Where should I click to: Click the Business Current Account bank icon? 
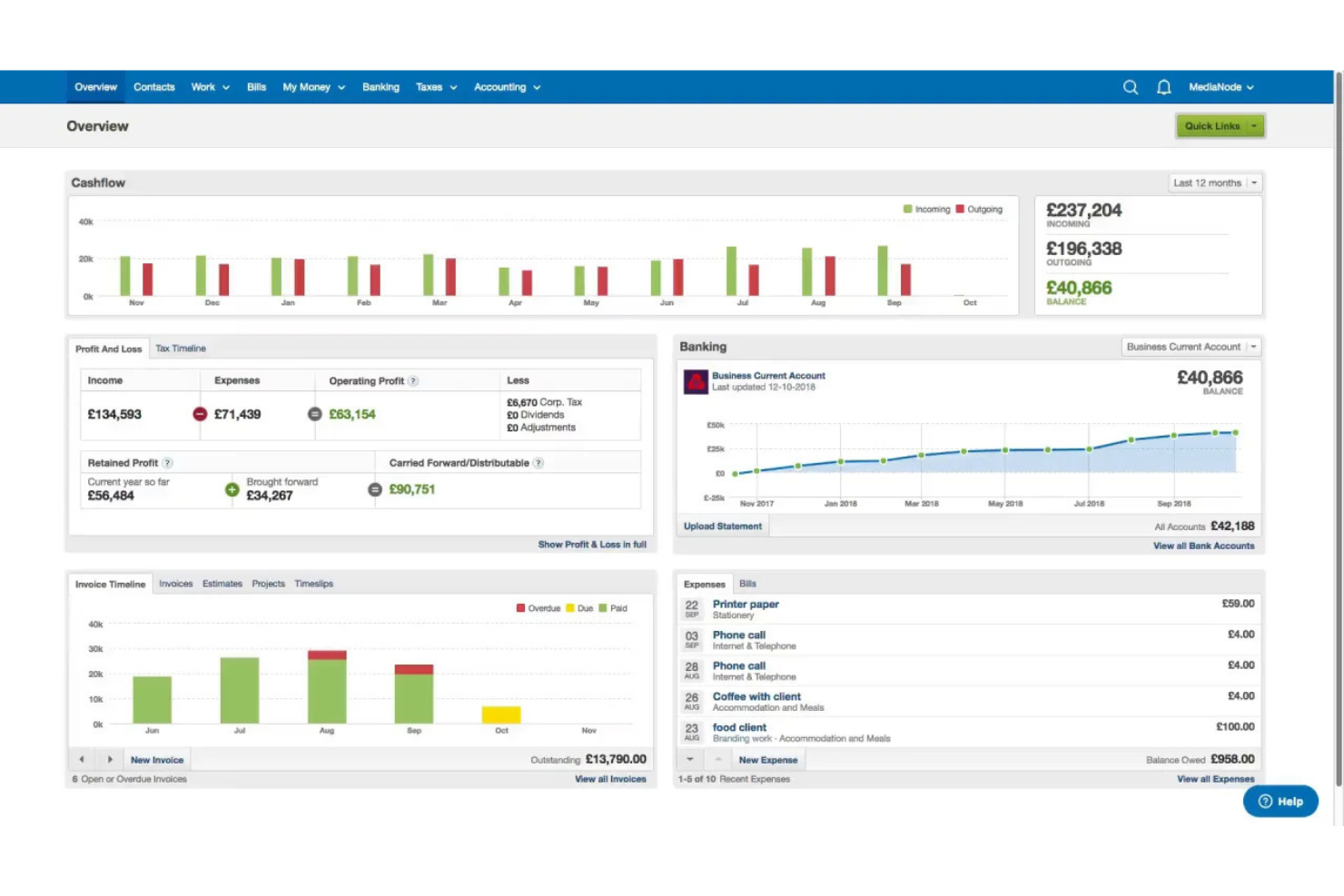(696, 381)
